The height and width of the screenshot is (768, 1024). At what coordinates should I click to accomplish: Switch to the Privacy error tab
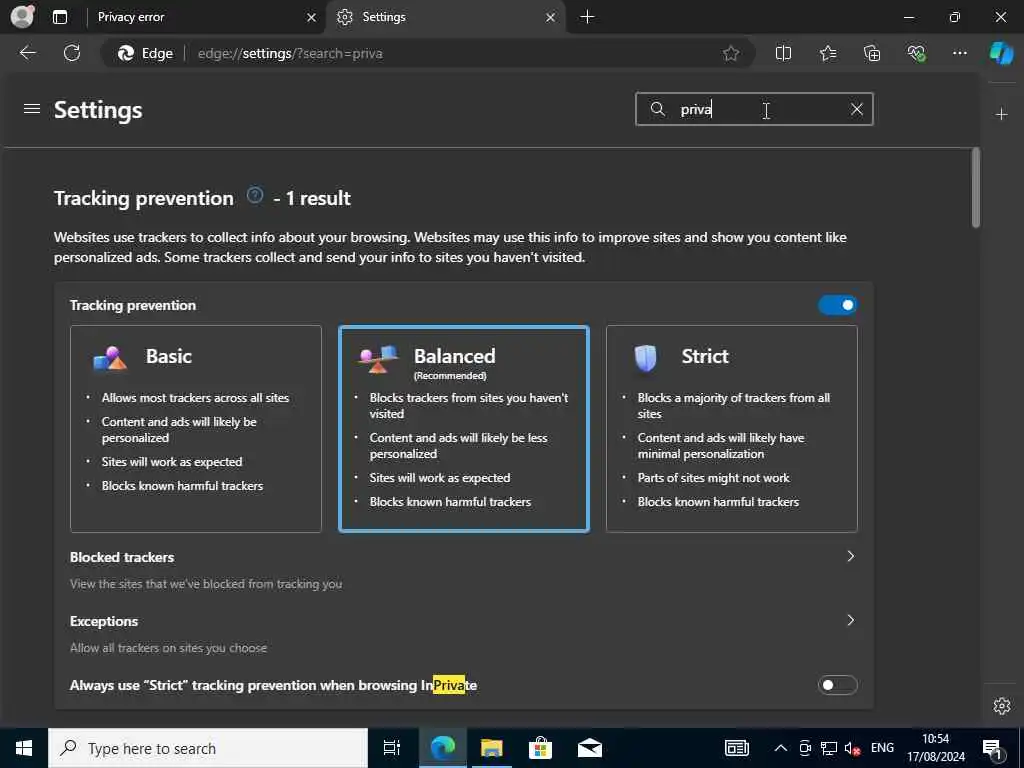click(204, 17)
